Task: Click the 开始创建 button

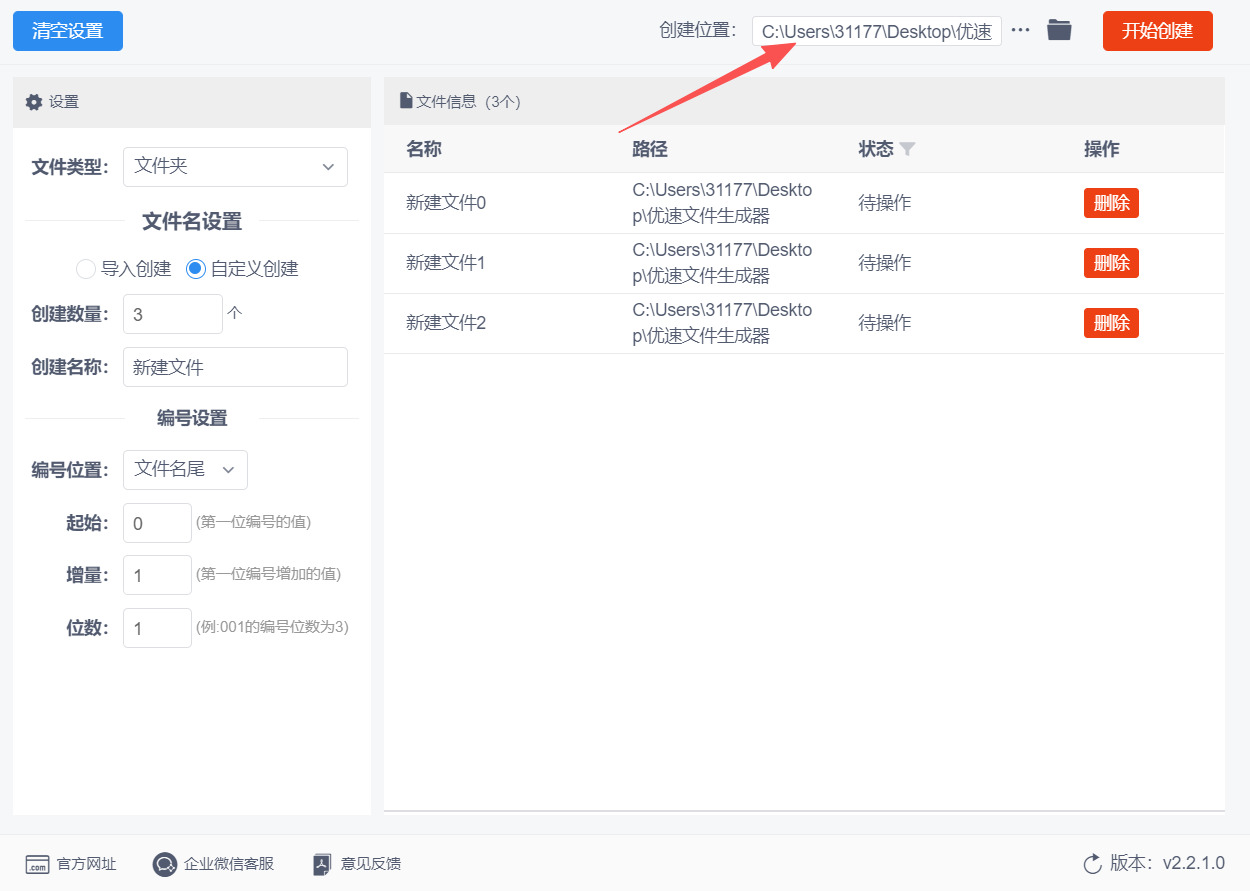Action: 1158,31
